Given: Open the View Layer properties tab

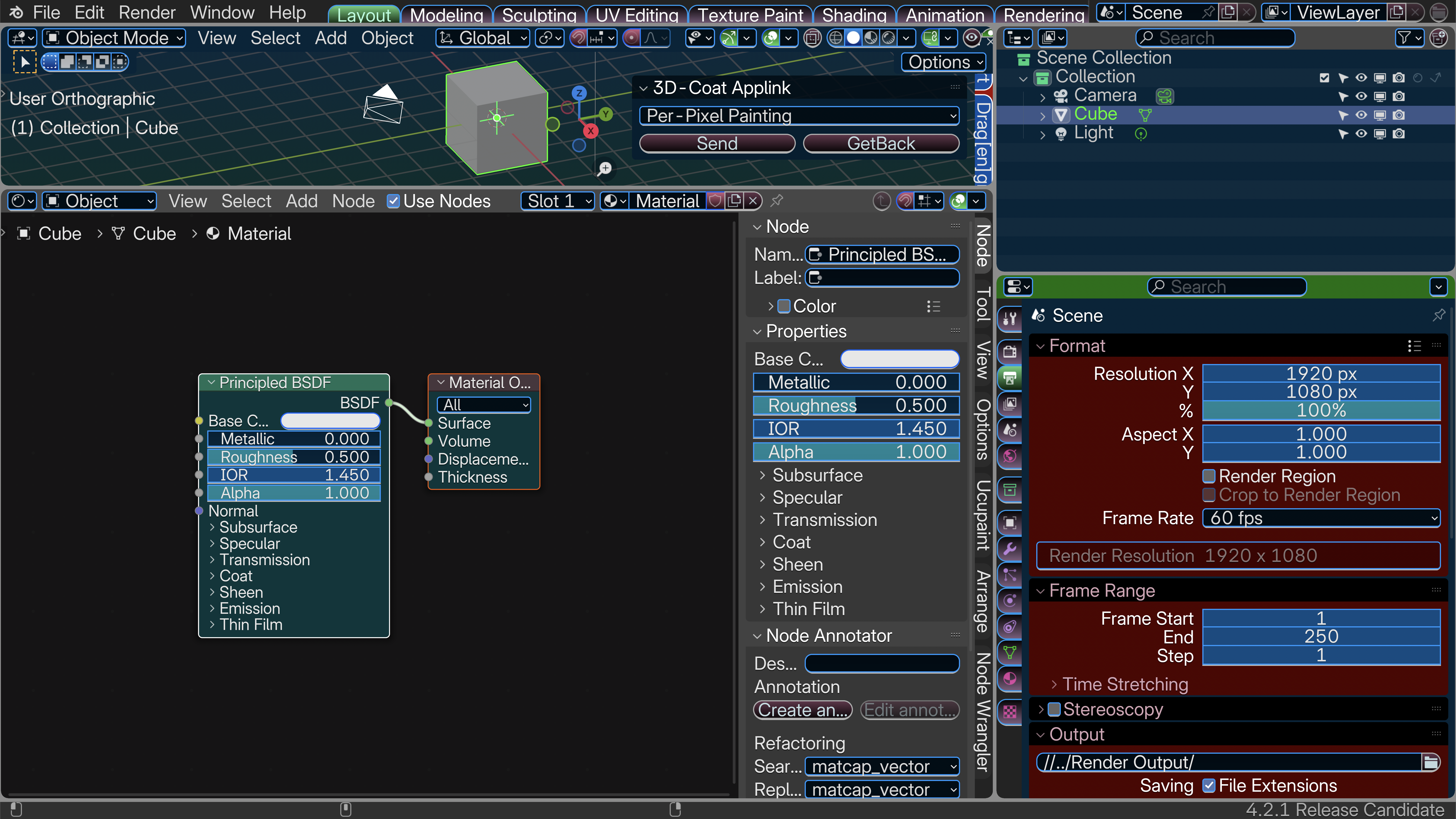Looking at the screenshot, I should point(1009,404).
